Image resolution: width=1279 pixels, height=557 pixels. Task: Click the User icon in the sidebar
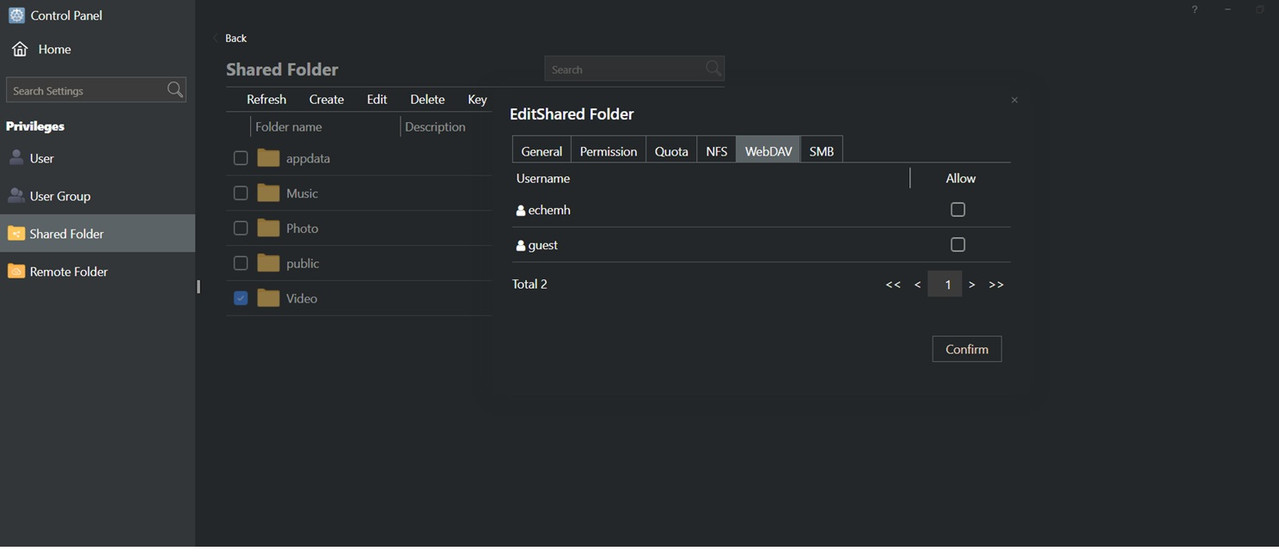[16, 158]
